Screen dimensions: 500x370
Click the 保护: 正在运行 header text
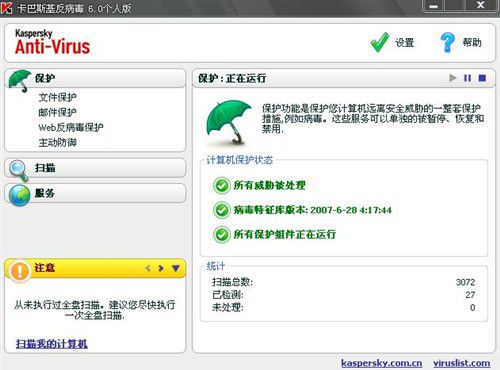(232, 78)
